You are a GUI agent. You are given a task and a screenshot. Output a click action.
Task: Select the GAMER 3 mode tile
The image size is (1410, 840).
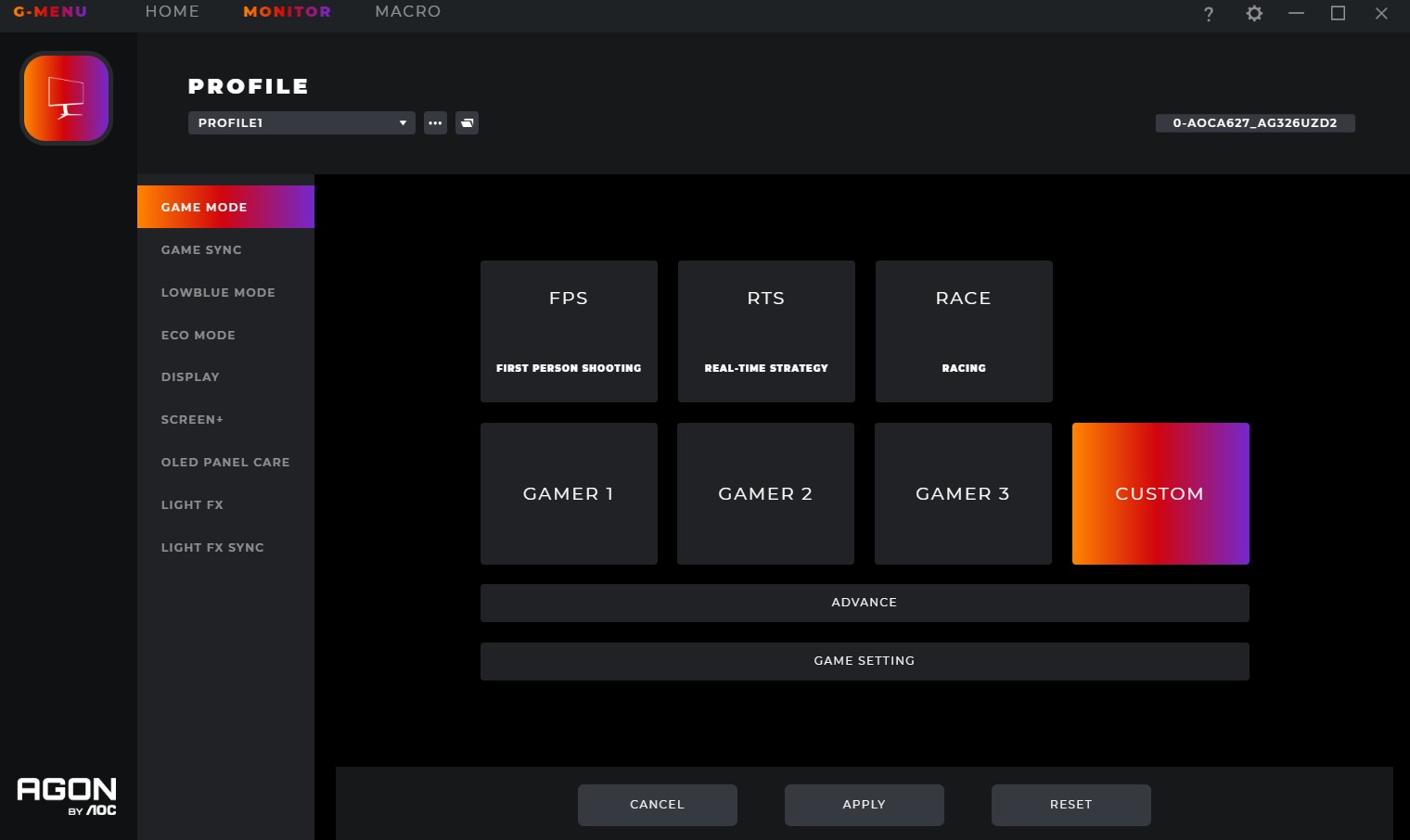click(x=963, y=493)
